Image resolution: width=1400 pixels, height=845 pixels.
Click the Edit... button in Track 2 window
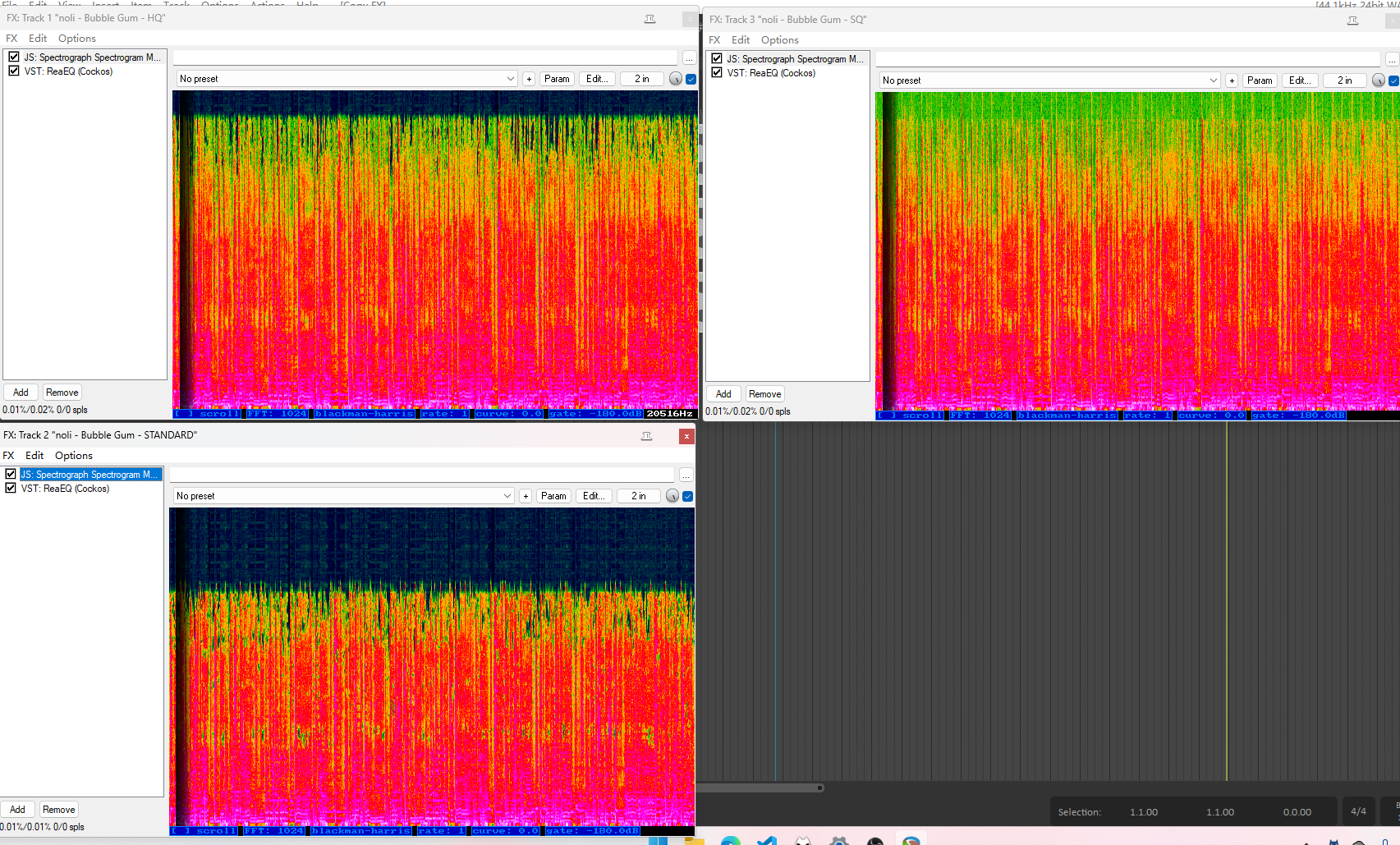click(594, 496)
